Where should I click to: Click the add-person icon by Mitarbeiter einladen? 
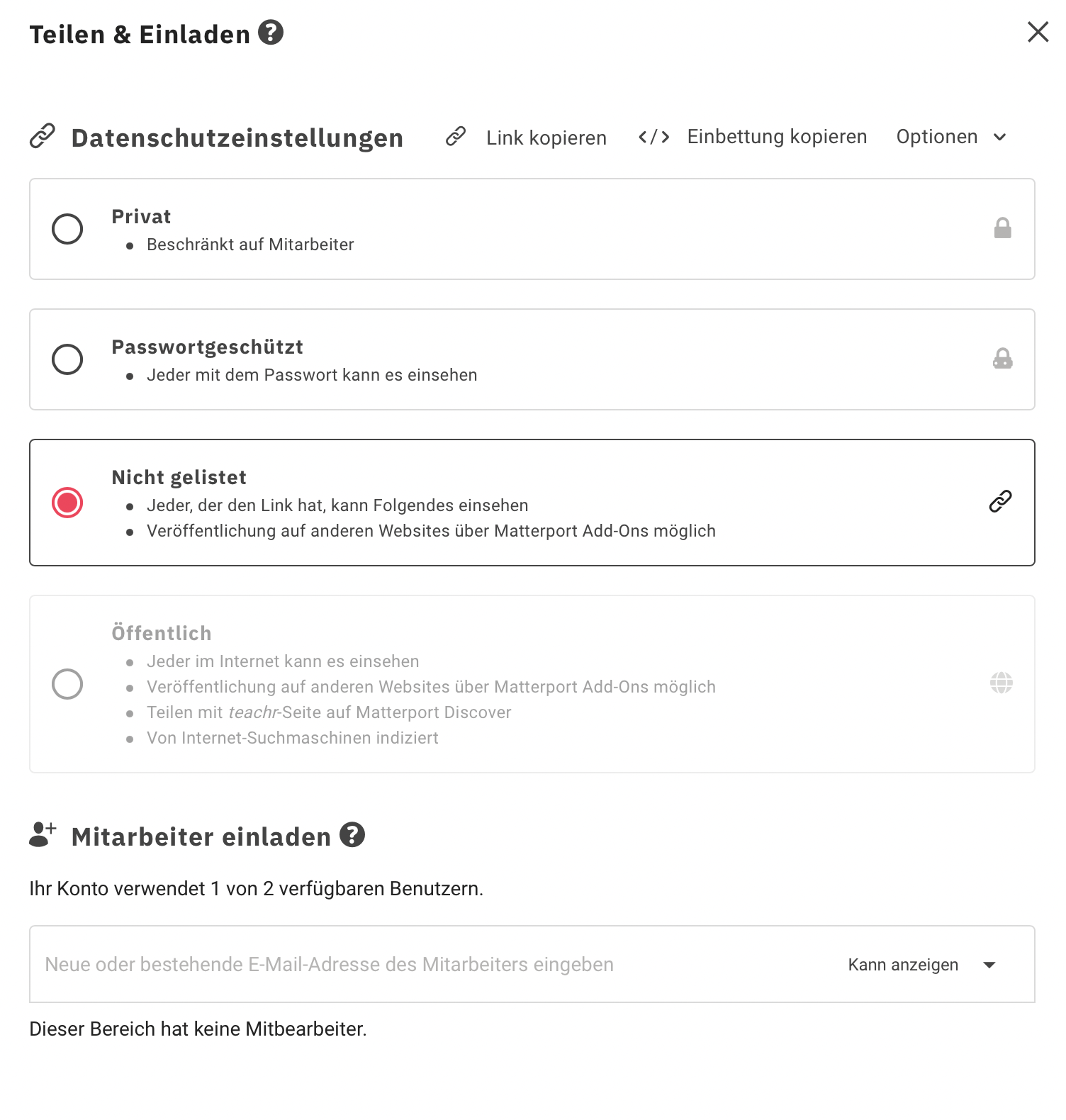[43, 835]
